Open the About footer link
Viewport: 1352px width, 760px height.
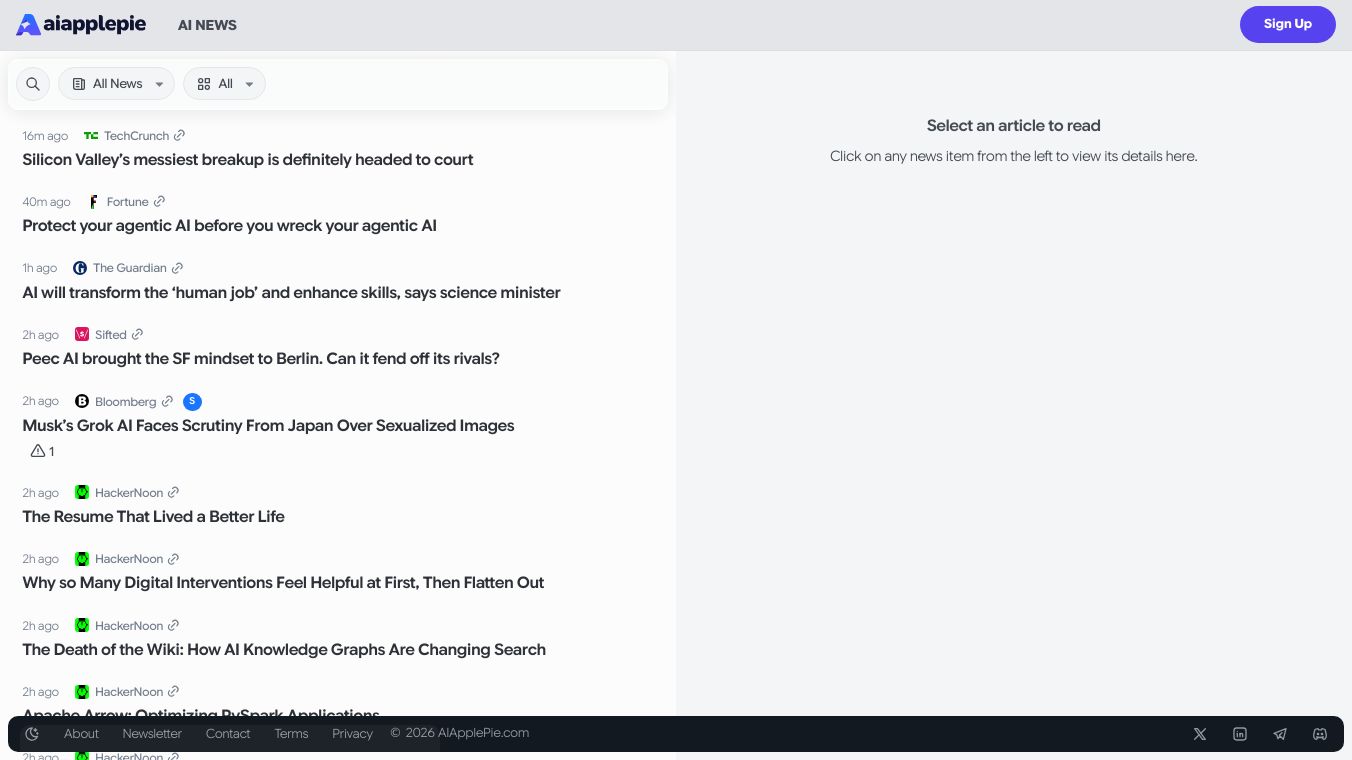point(81,734)
